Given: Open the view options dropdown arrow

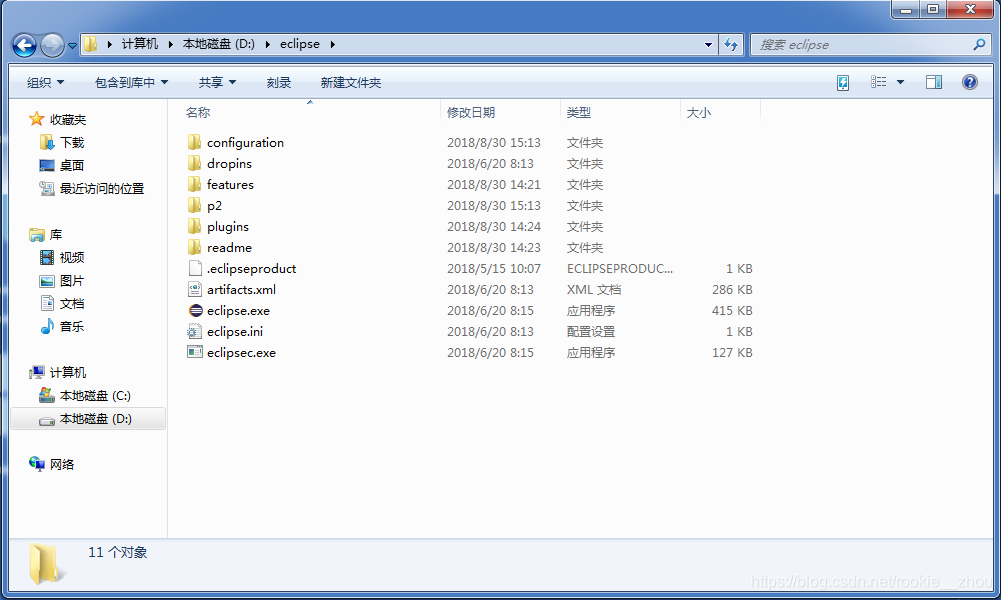Looking at the screenshot, I should (x=900, y=82).
